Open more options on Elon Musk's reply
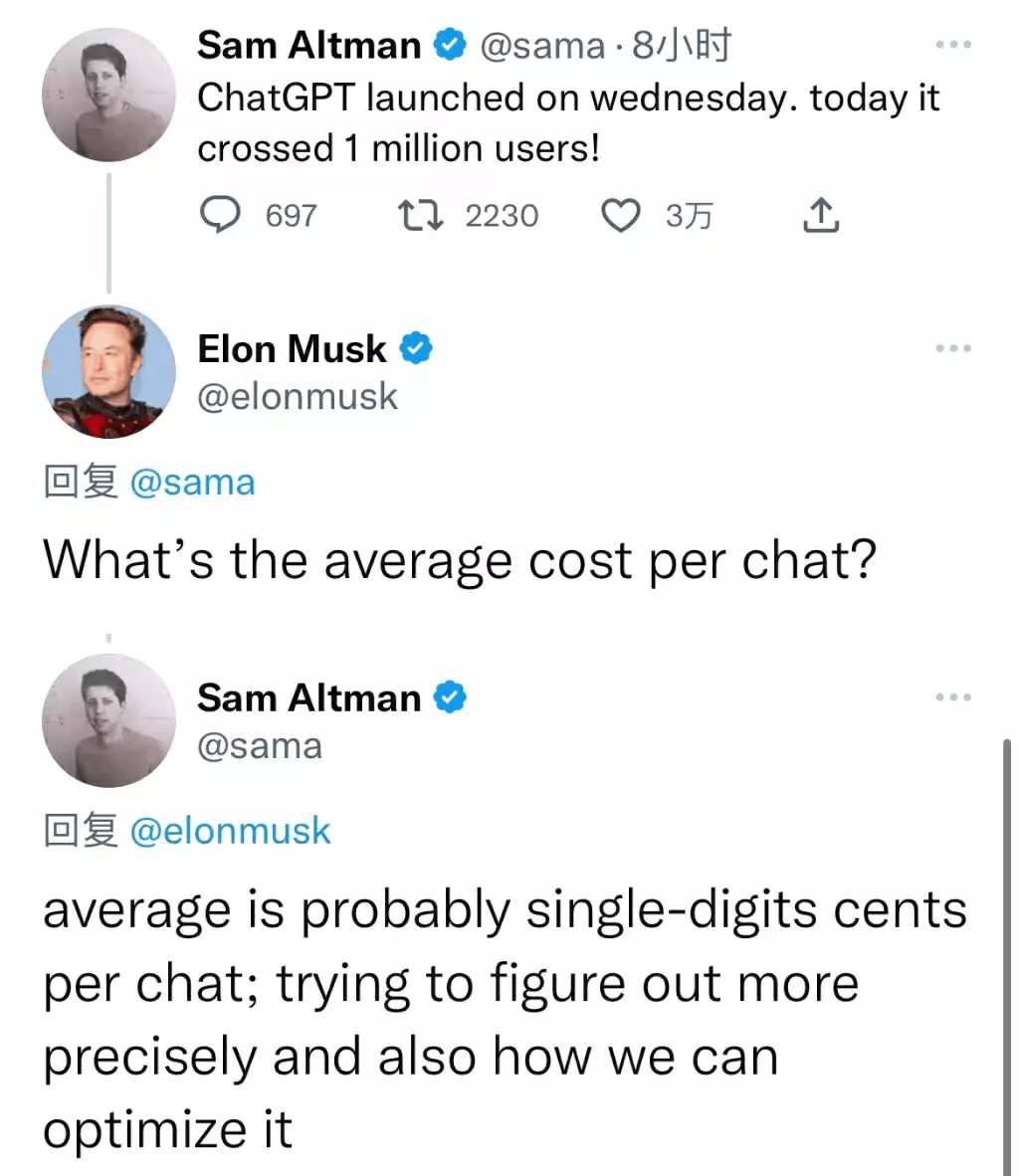1019x1176 pixels. point(953,348)
